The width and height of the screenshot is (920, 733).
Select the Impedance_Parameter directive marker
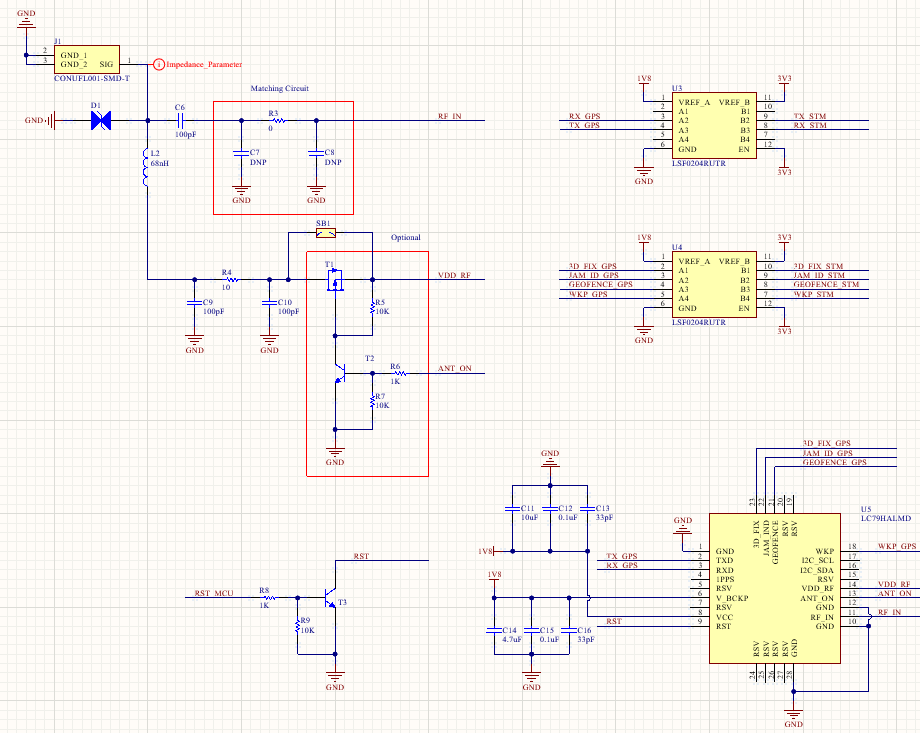click(159, 64)
